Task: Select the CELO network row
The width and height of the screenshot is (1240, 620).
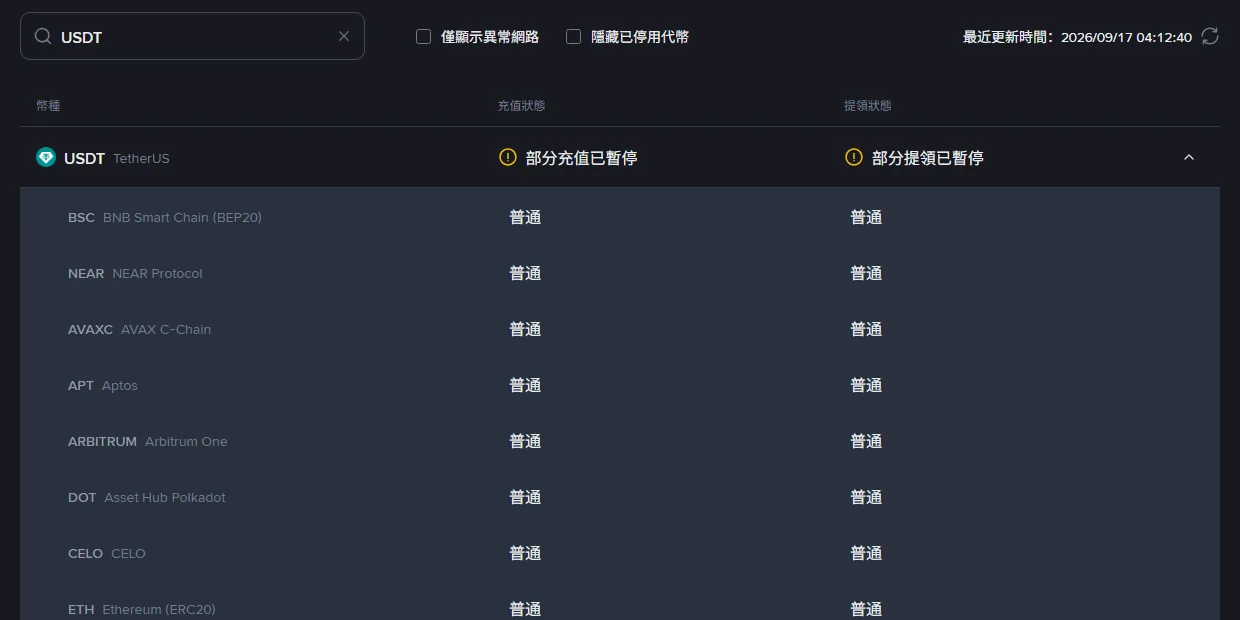Action: coord(620,553)
